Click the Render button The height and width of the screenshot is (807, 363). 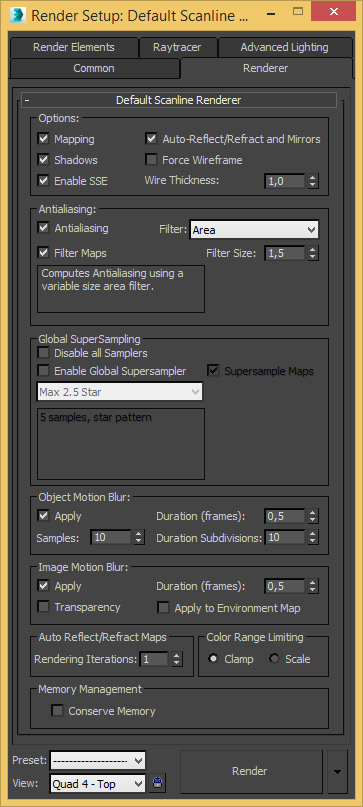coord(251,771)
